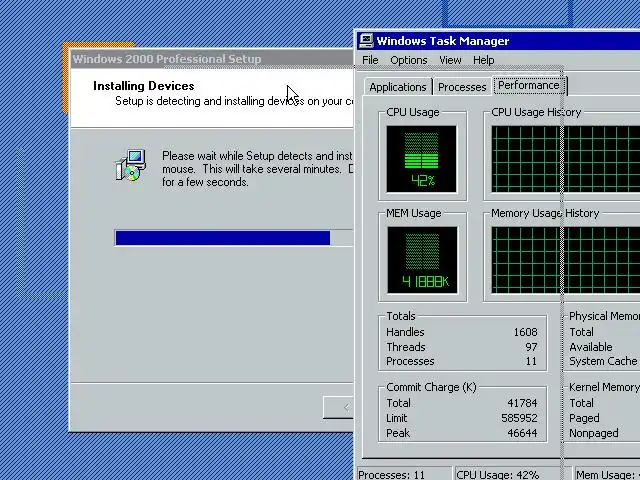This screenshot has height=480, width=640.
Task: Click the Commit Charge Total value 41784
Action: pos(522,403)
